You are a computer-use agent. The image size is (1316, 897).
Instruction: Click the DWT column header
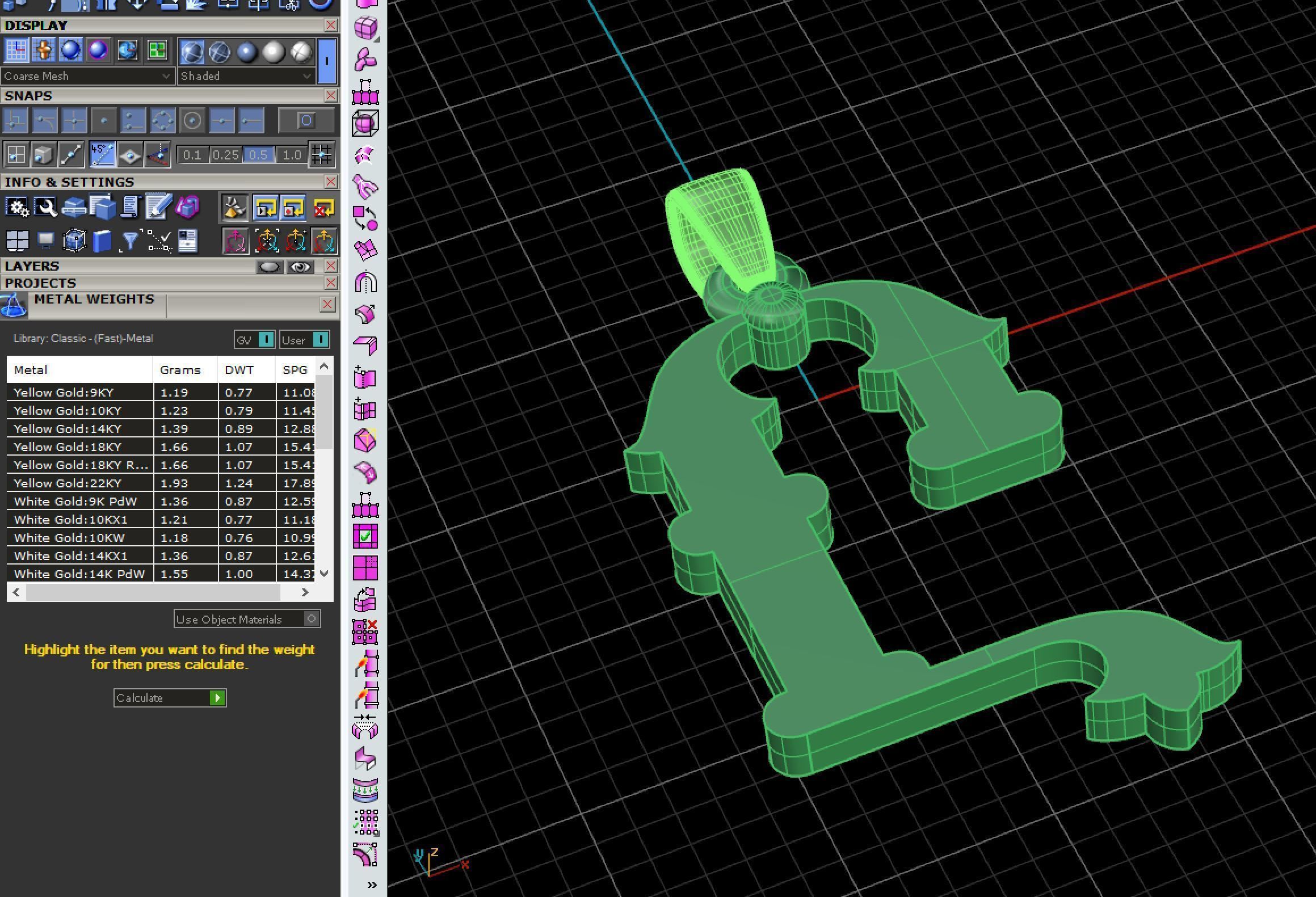click(246, 370)
